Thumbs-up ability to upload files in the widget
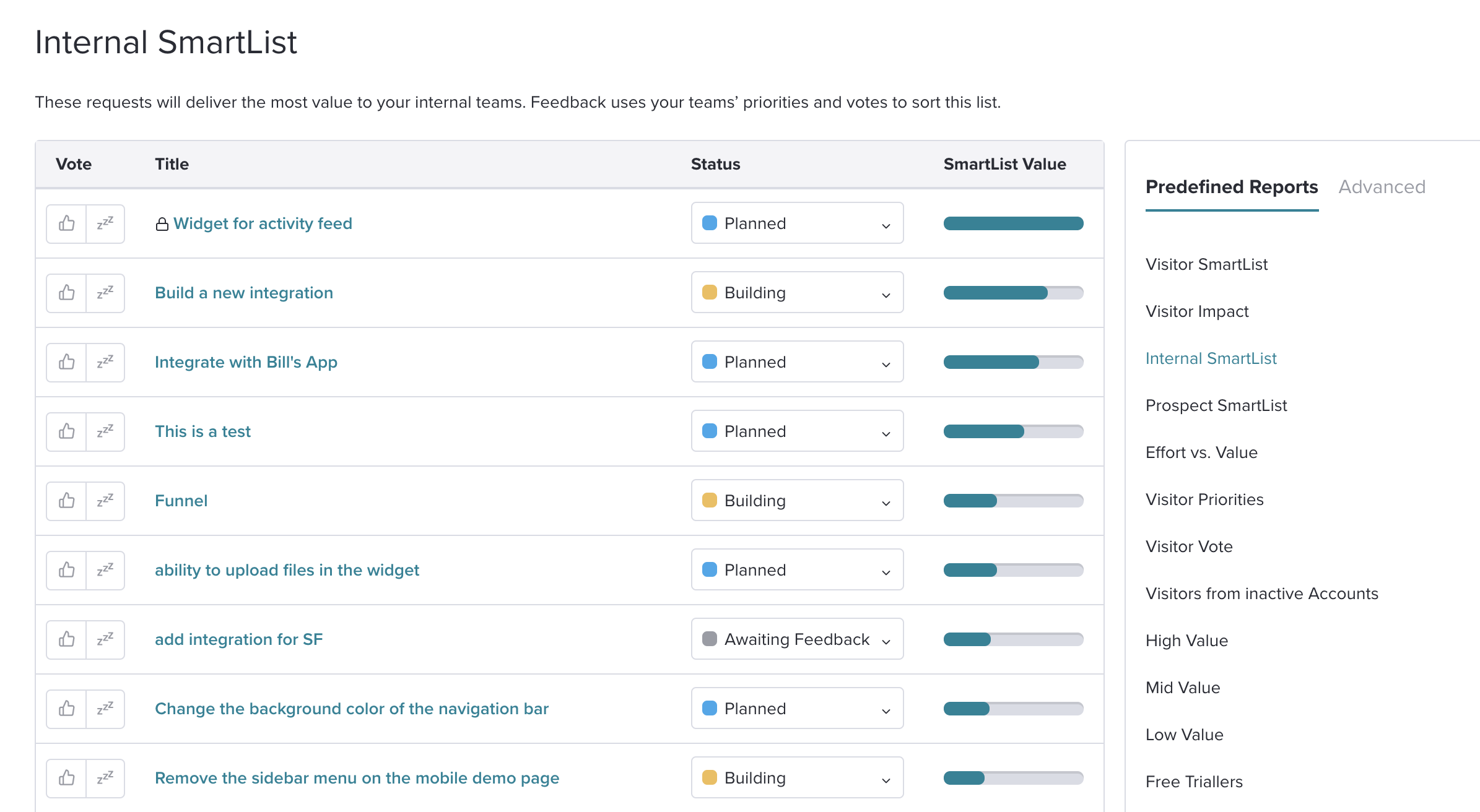This screenshot has width=1480, height=812. pos(66,570)
